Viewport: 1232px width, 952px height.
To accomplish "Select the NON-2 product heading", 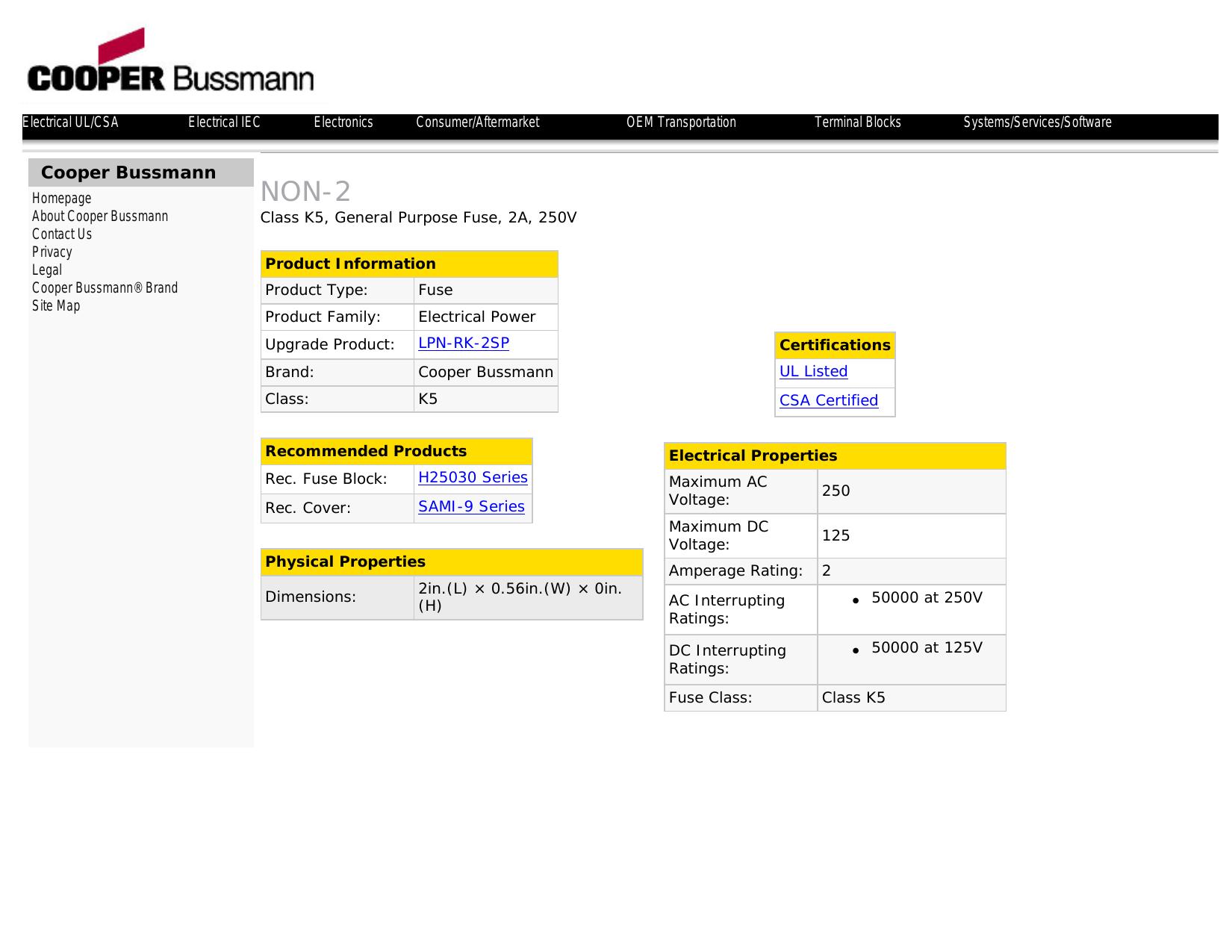I will [x=305, y=192].
